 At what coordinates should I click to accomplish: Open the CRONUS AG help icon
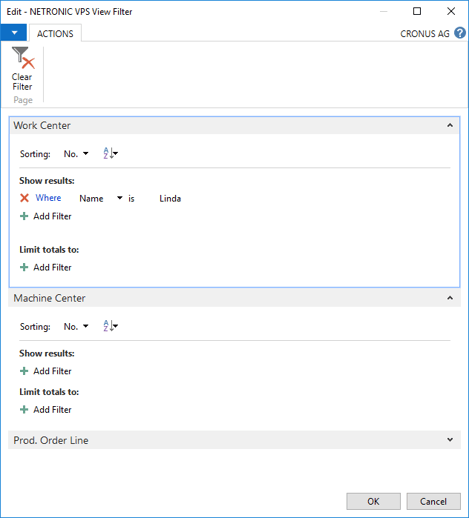(x=460, y=33)
